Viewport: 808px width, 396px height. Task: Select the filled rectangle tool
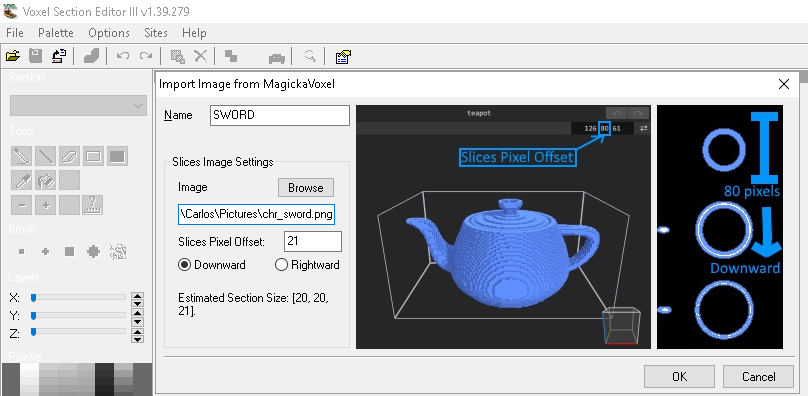coord(117,156)
